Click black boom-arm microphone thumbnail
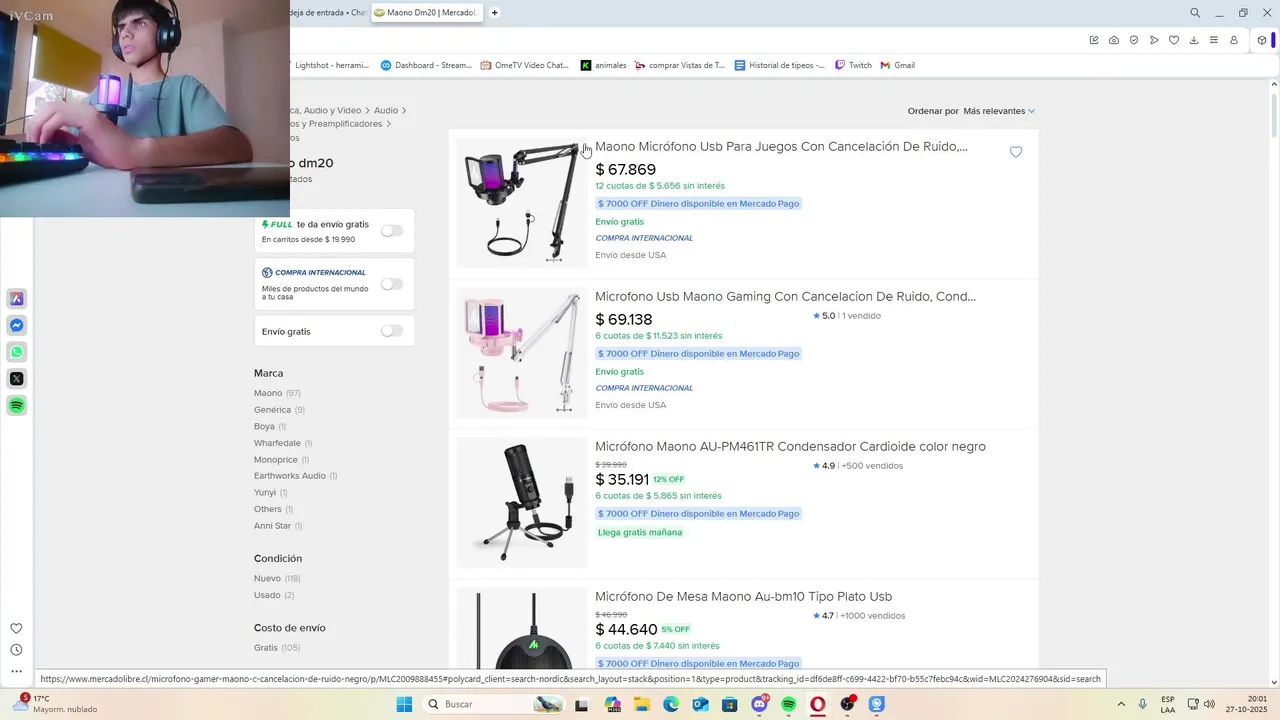The height and width of the screenshot is (720, 1280). (x=522, y=203)
